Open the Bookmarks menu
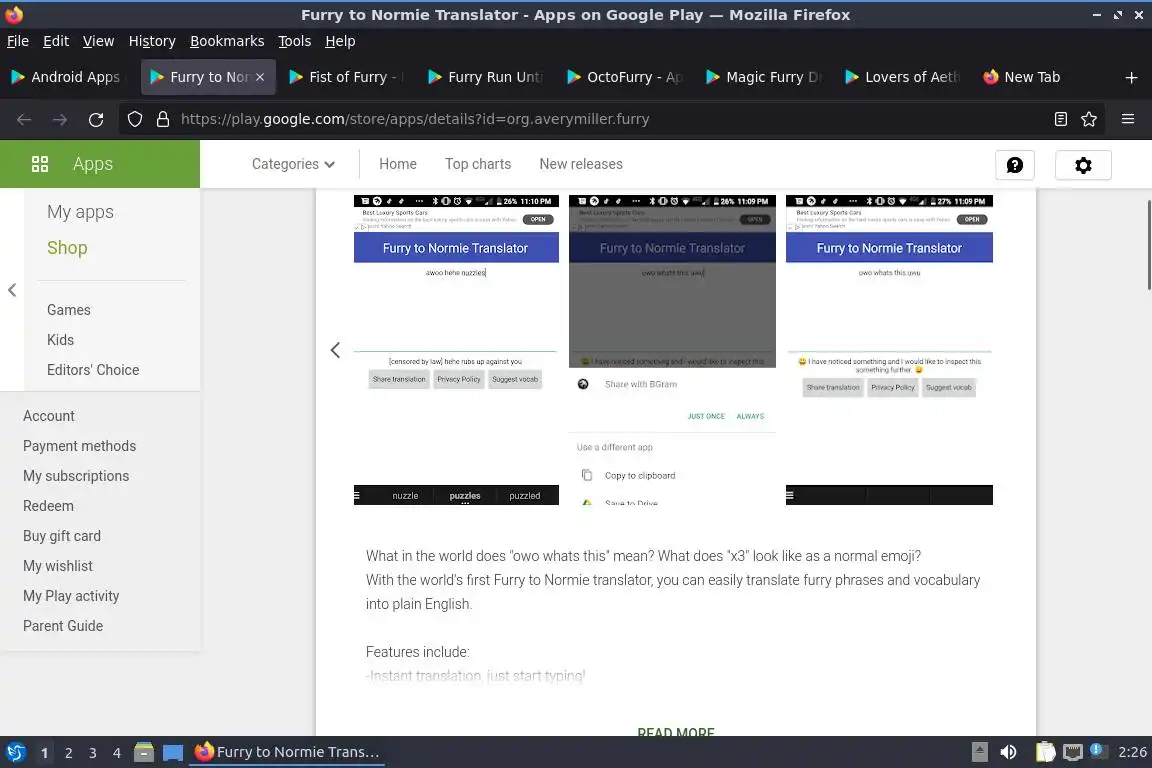The image size is (1152, 768). pos(227,41)
